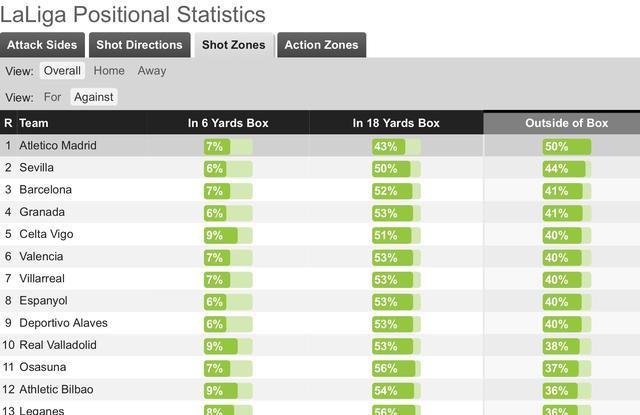Open the Athletic Bilbao team link

(56, 390)
